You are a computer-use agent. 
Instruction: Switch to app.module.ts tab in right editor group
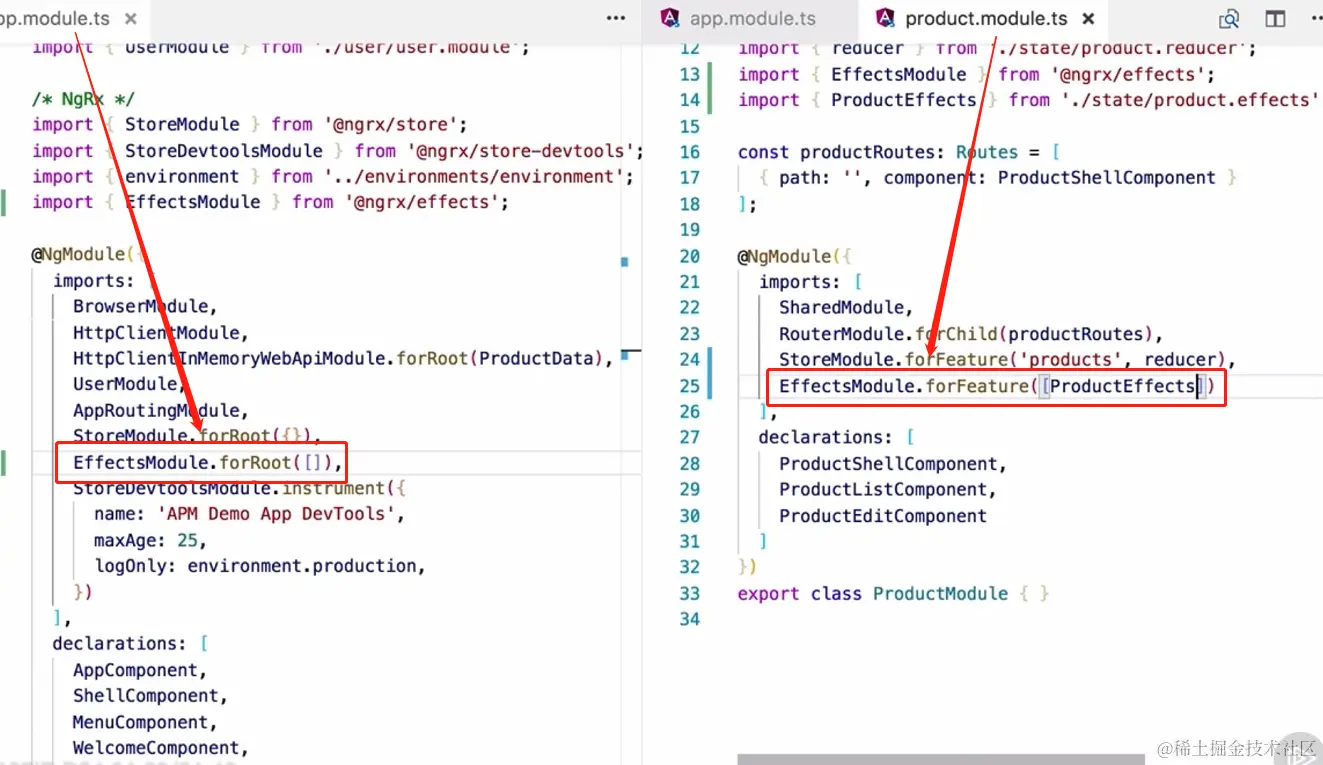(x=753, y=19)
